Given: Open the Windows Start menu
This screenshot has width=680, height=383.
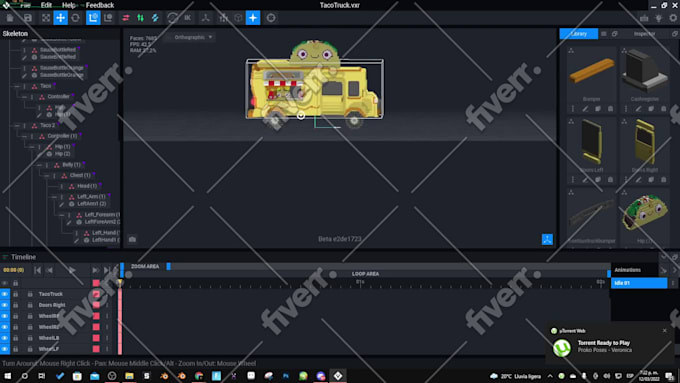Looking at the screenshot, I should pyautogui.click(x=7, y=376).
